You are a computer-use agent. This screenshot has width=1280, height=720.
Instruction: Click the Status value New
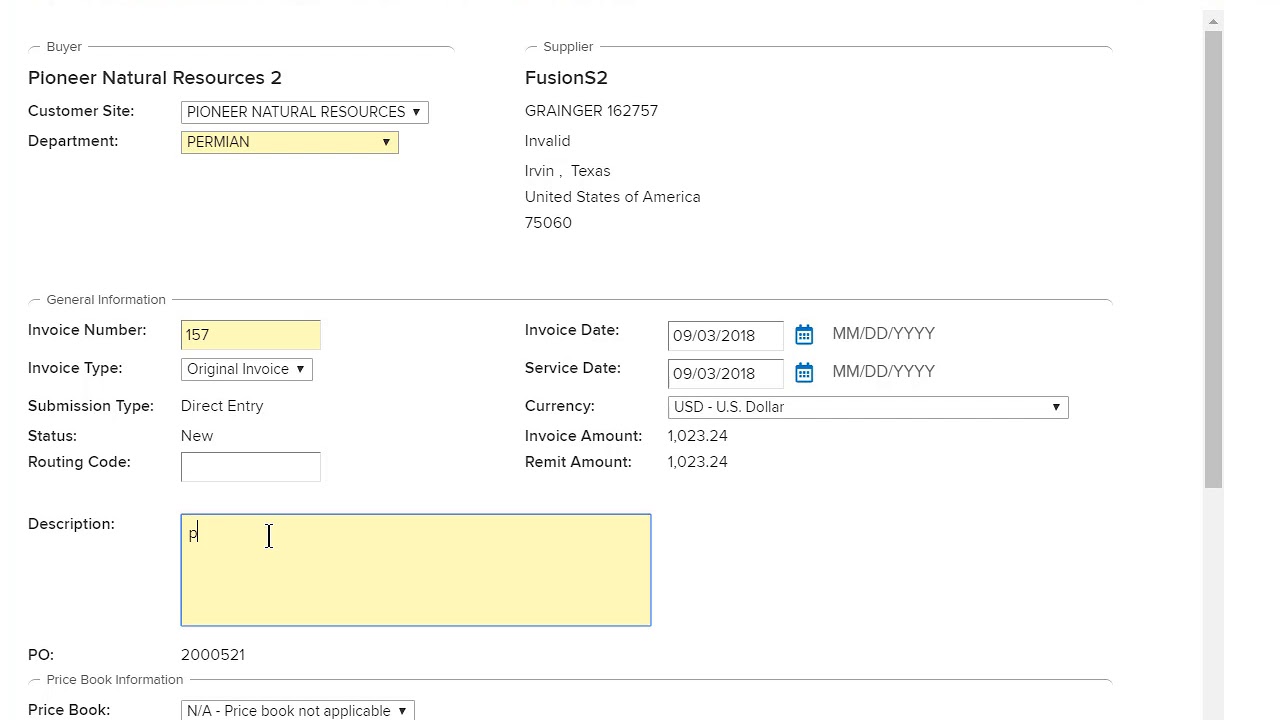[197, 436]
